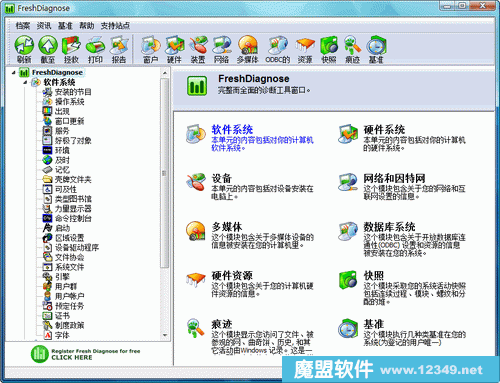Open the 软件系统 heading link
This screenshot has width=500, height=383.
pyautogui.click(x=232, y=129)
